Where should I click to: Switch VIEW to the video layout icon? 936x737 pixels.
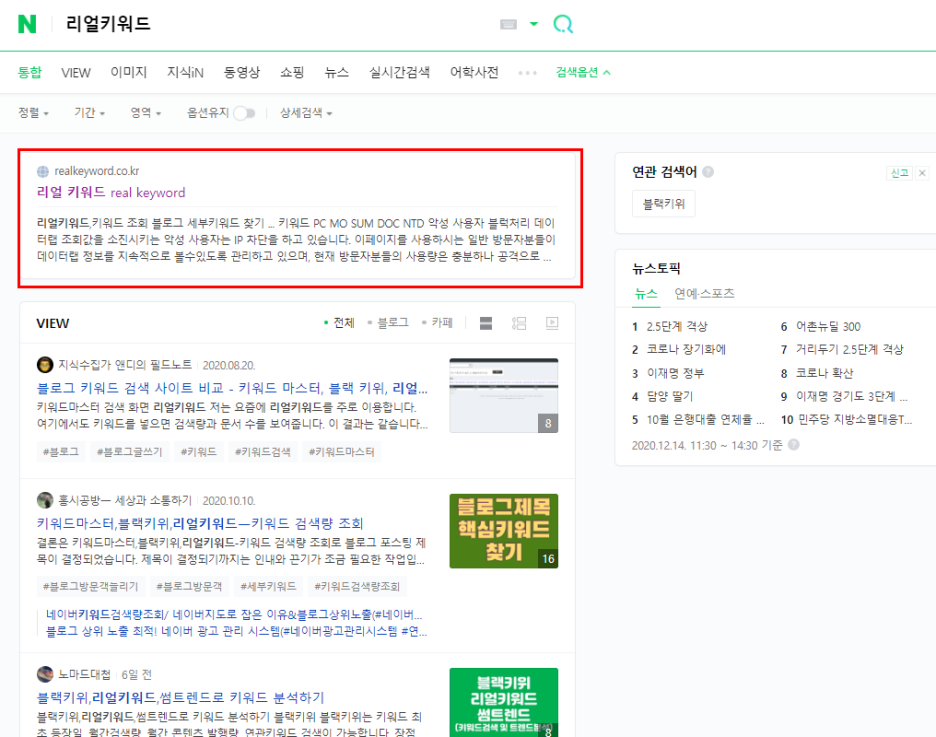552,323
